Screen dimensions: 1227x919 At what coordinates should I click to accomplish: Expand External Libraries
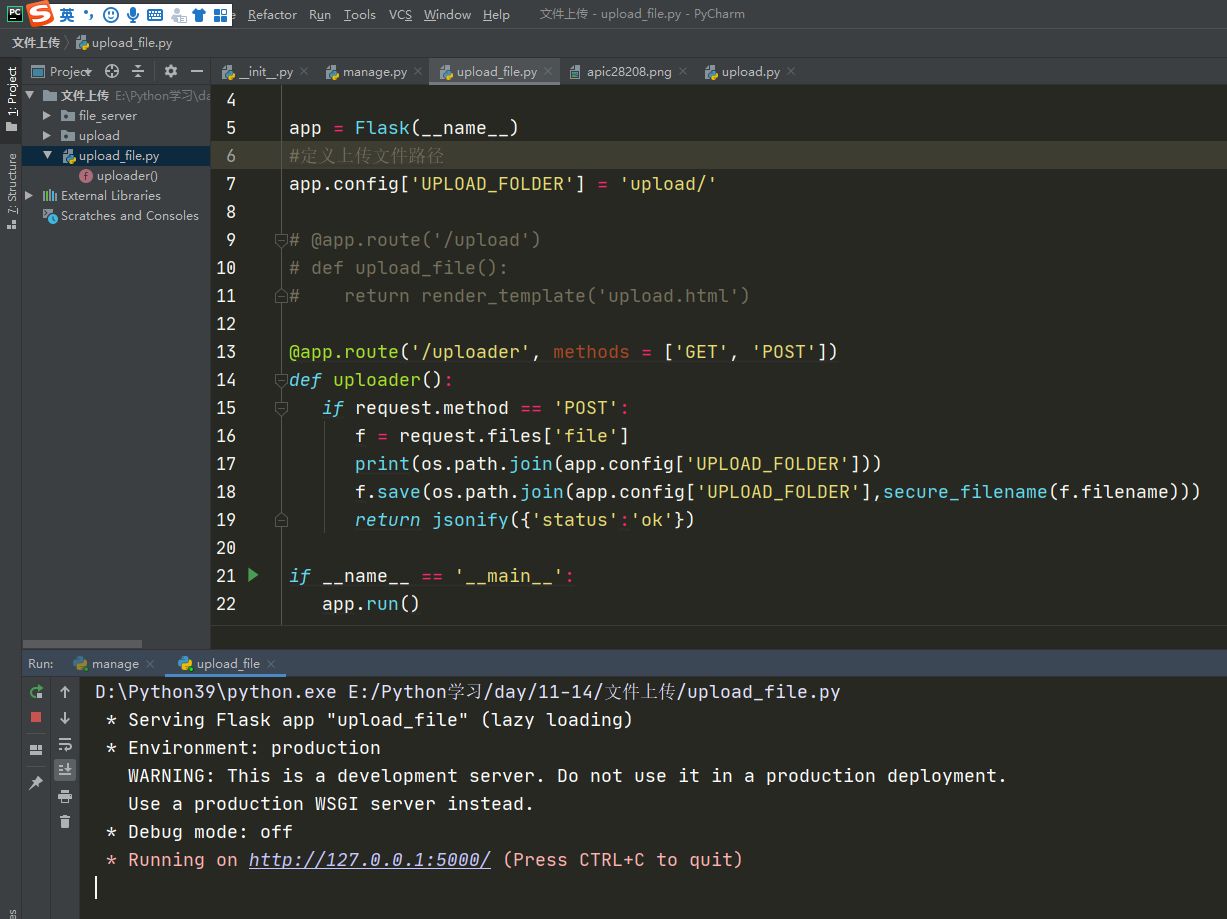click(x=30, y=196)
